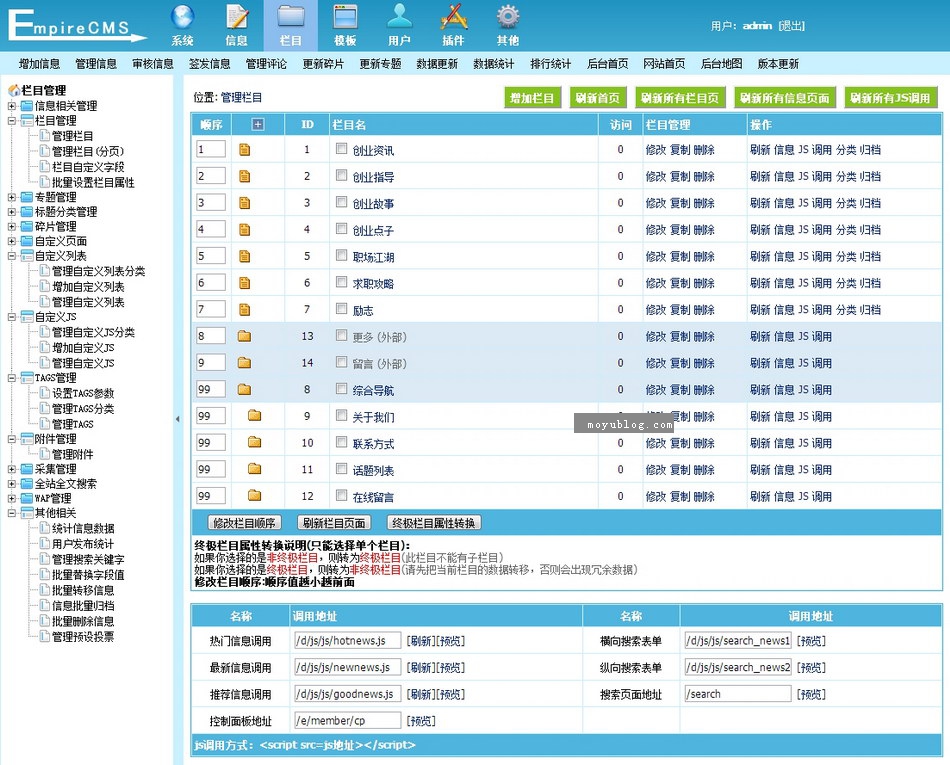Open 批量转移信息 in the sidebar tree

83,590
